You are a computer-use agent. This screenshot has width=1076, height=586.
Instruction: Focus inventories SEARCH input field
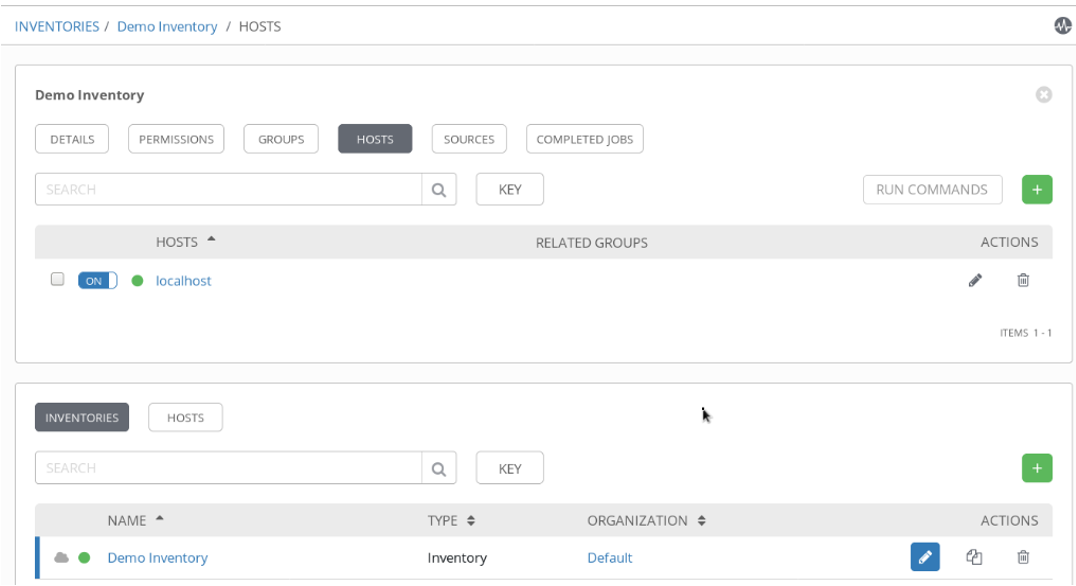pos(229,468)
